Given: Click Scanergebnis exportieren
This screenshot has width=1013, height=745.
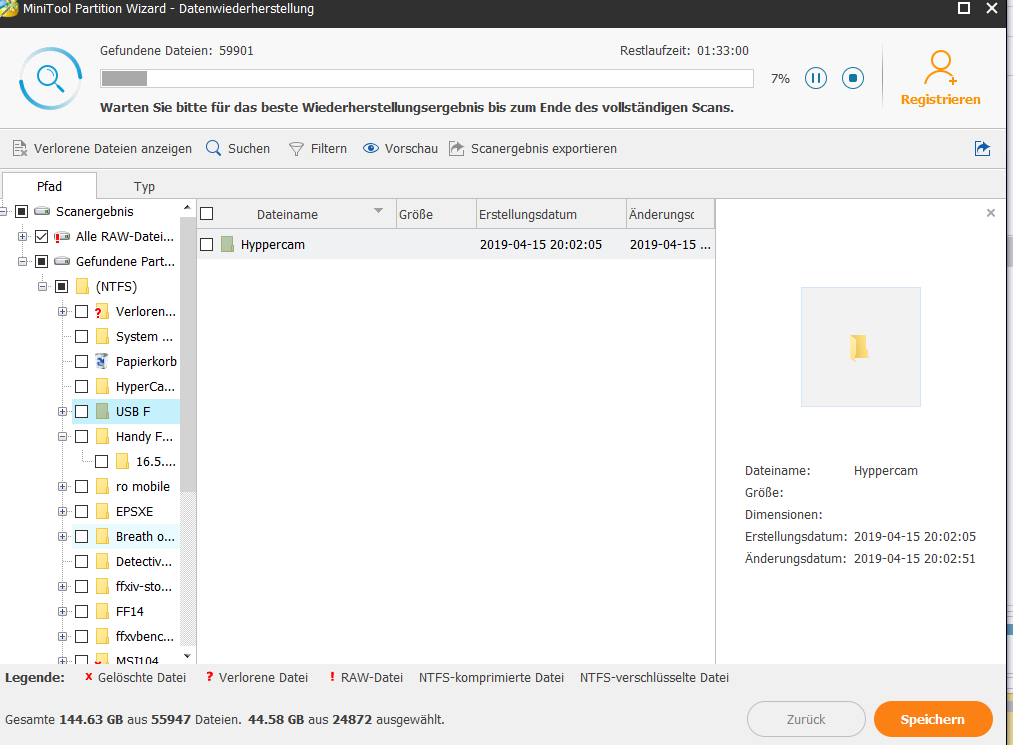Looking at the screenshot, I should 533,149.
